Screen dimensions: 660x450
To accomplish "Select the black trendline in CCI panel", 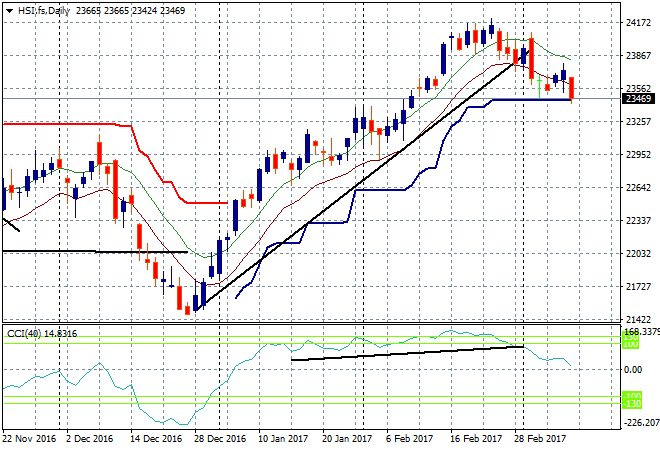I will click(x=407, y=353).
